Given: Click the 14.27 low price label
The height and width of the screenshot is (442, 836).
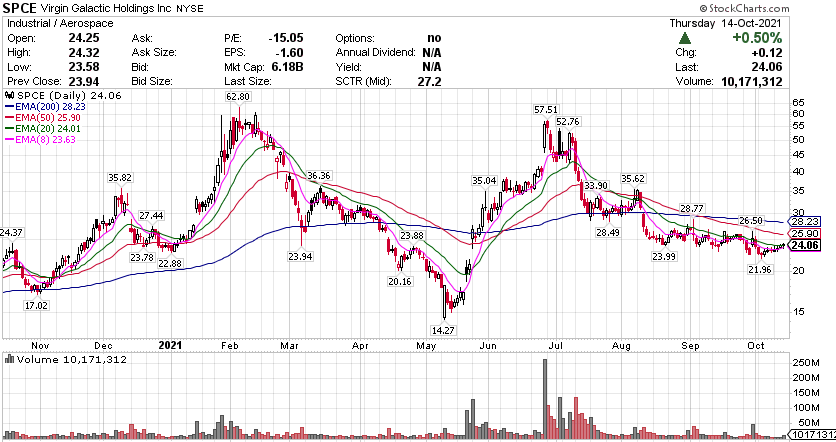Looking at the screenshot, I should (x=443, y=330).
